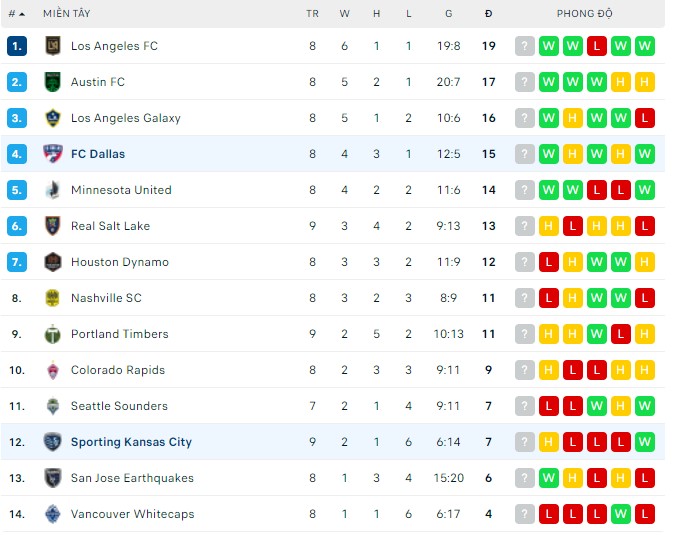The width and height of the screenshot is (673, 535).
Task: Click the Austin FC team logo
Action: [x=53, y=82]
